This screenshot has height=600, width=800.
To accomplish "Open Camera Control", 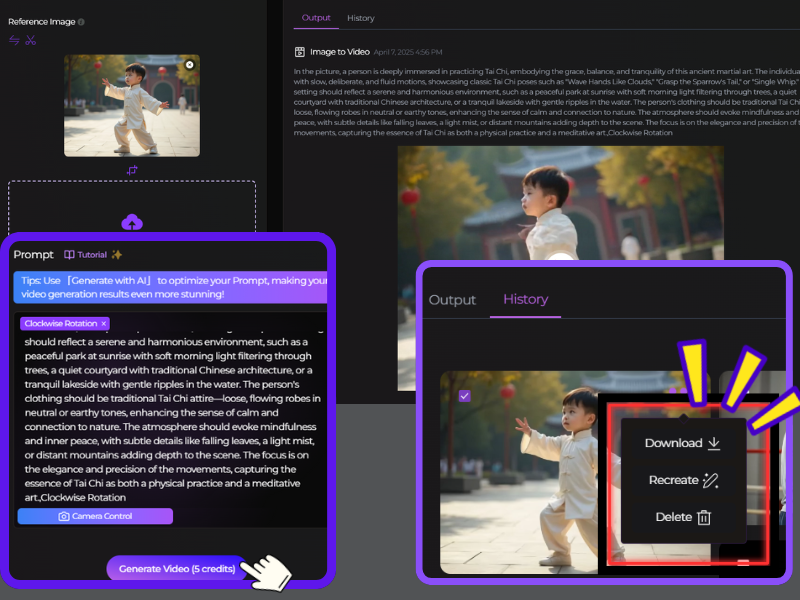I will 95,516.
